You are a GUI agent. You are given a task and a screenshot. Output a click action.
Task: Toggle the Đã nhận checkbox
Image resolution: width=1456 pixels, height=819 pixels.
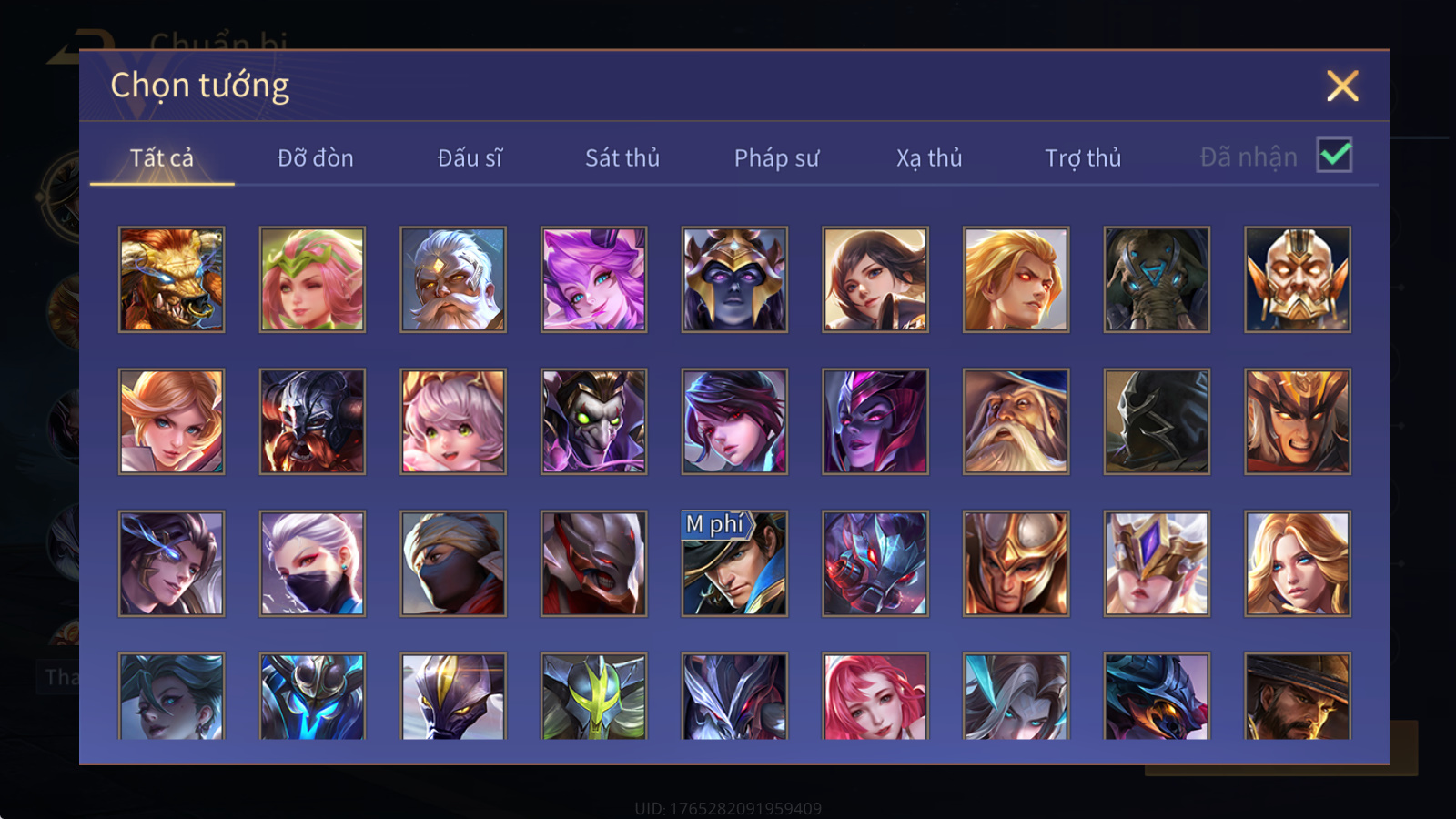click(1334, 156)
